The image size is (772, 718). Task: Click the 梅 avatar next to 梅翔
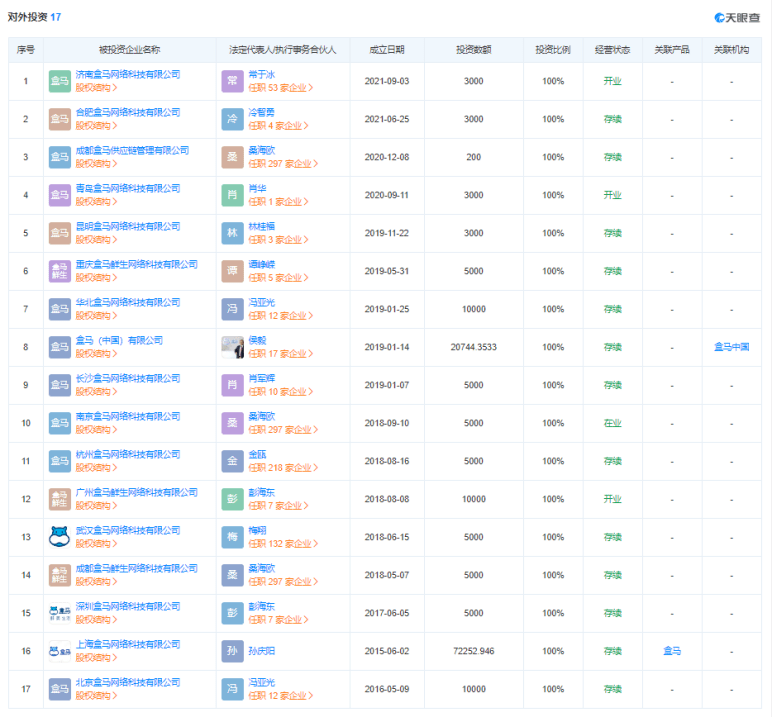(232, 537)
